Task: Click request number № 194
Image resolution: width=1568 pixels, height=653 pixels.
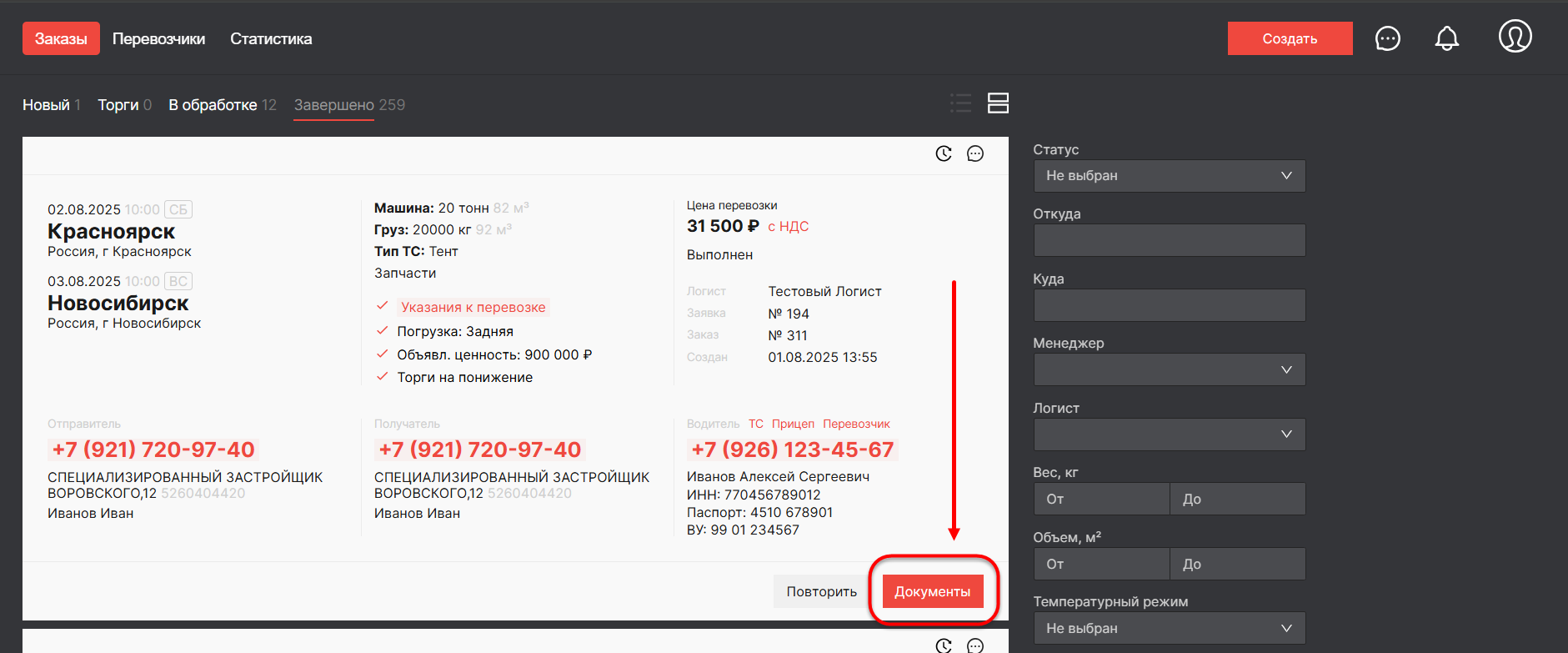Action: pyautogui.click(x=789, y=314)
